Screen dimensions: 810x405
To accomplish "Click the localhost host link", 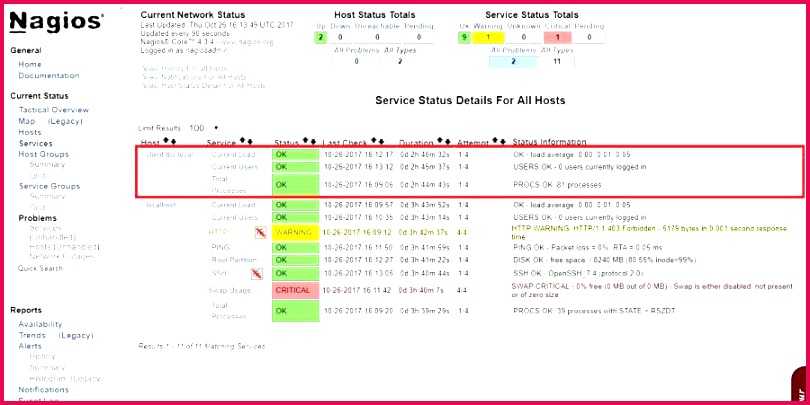I will [x=161, y=204].
